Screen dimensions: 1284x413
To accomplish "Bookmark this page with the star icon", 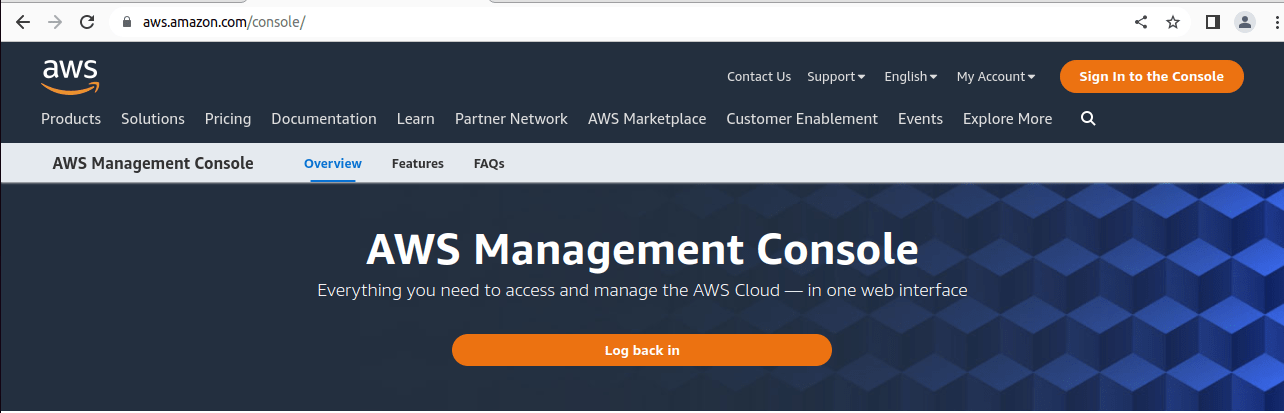I will coord(1173,22).
